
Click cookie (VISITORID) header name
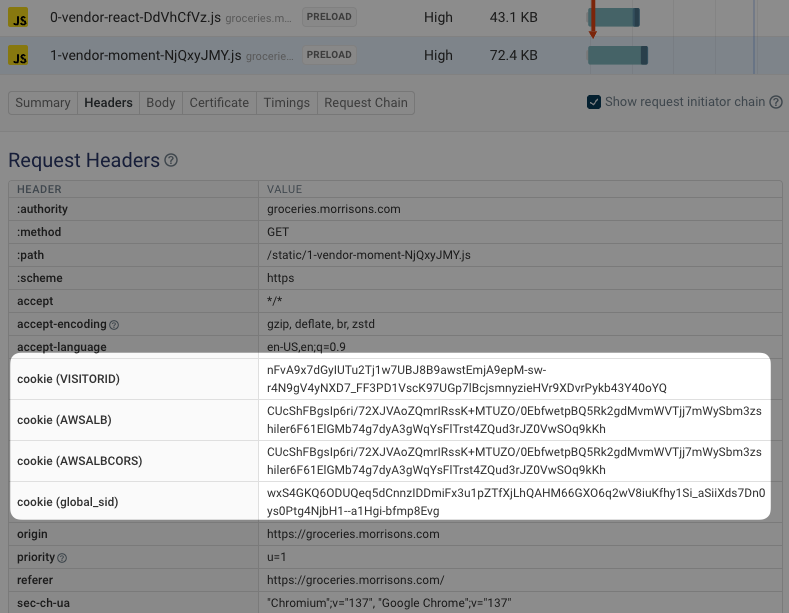(x=68, y=379)
